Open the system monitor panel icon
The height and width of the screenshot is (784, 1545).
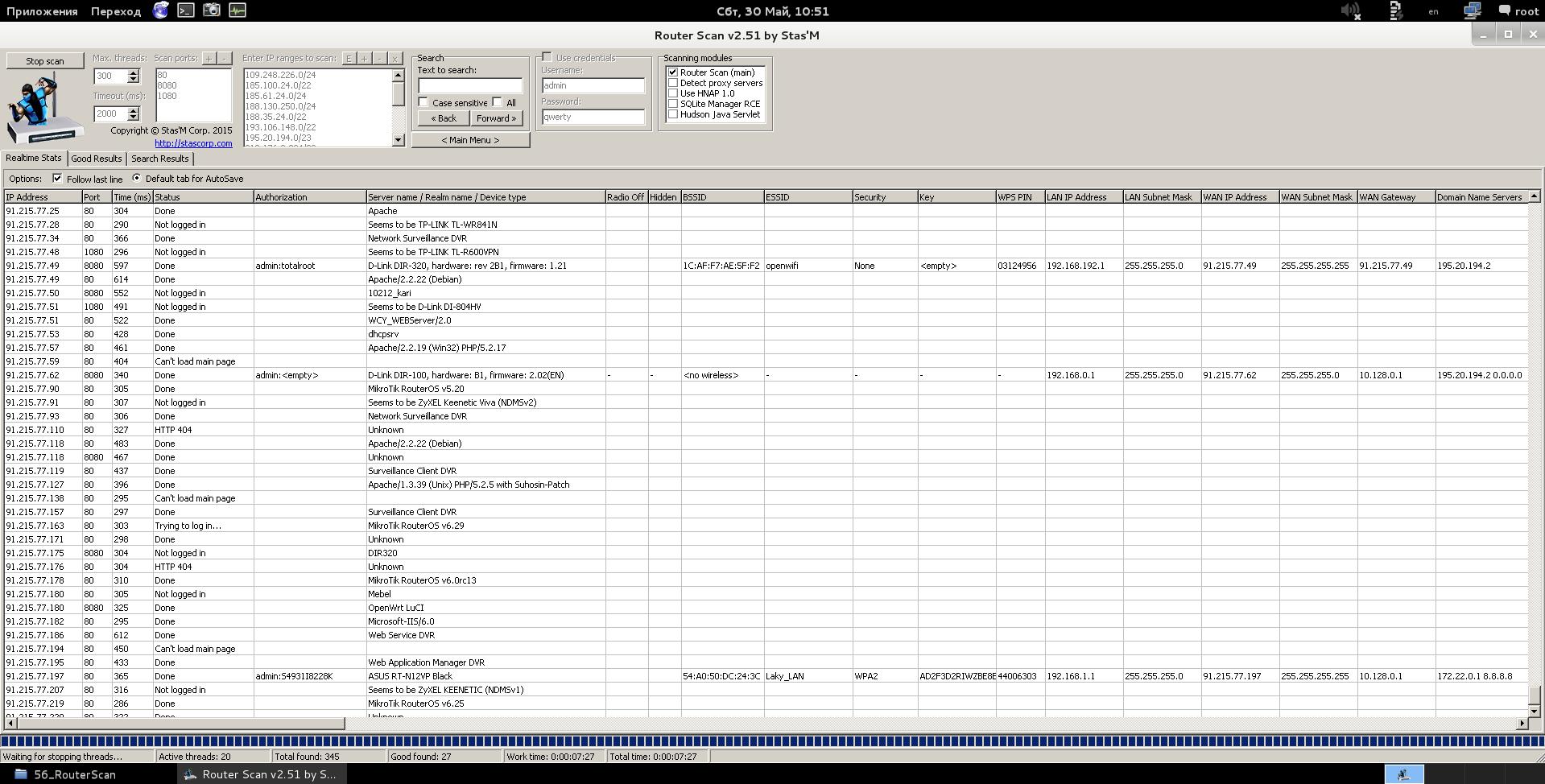pos(238,10)
